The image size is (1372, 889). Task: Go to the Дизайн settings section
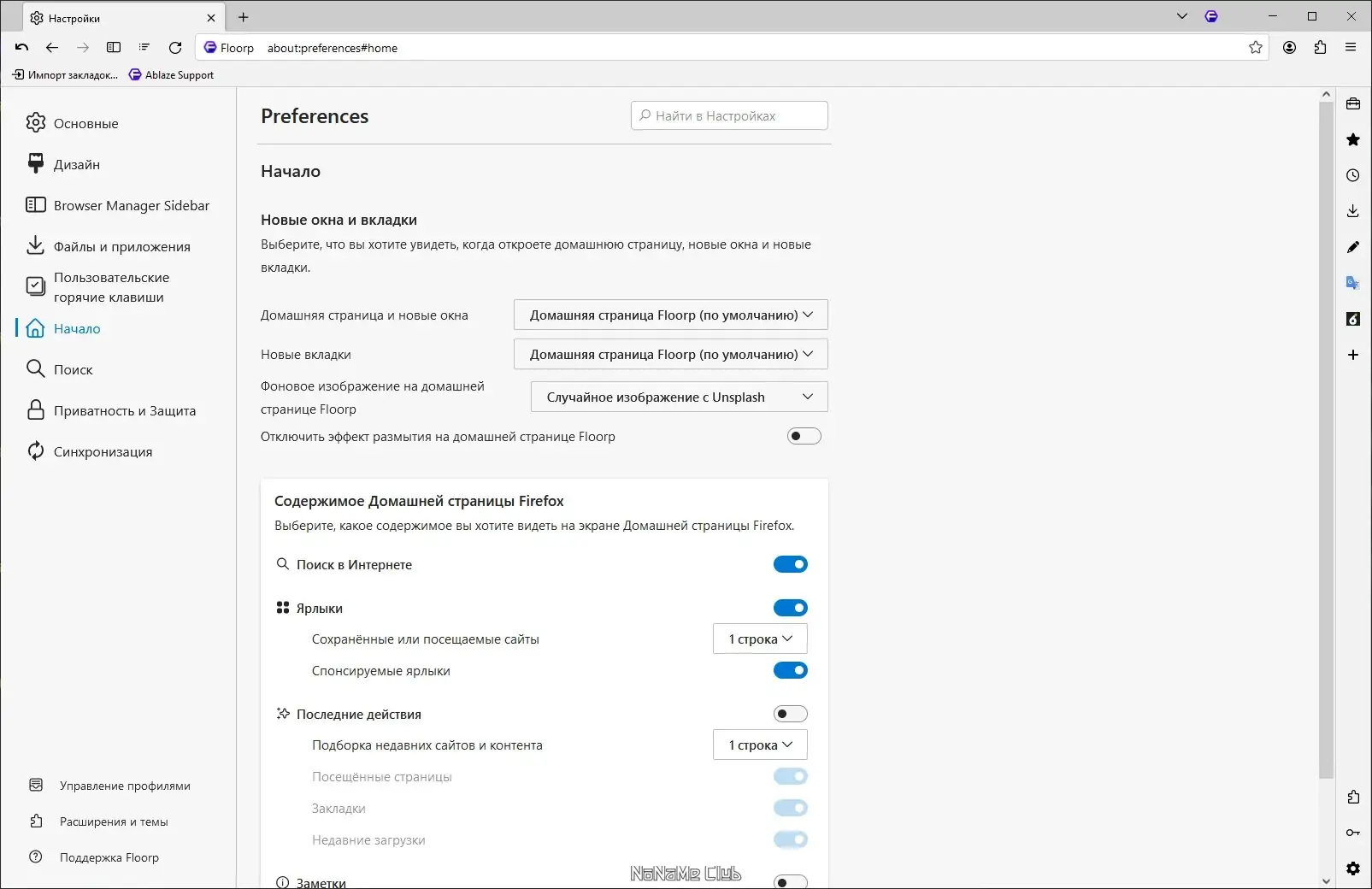coord(77,164)
